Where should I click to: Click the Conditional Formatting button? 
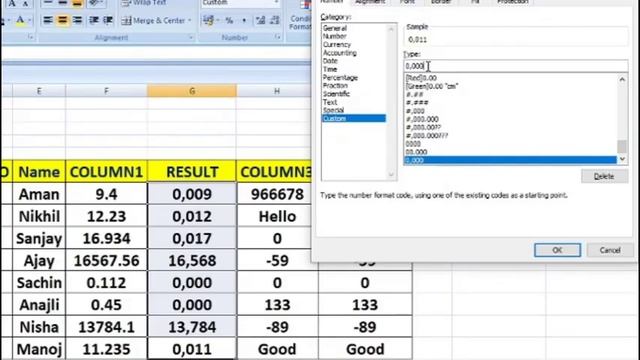pyautogui.click(x=300, y=16)
